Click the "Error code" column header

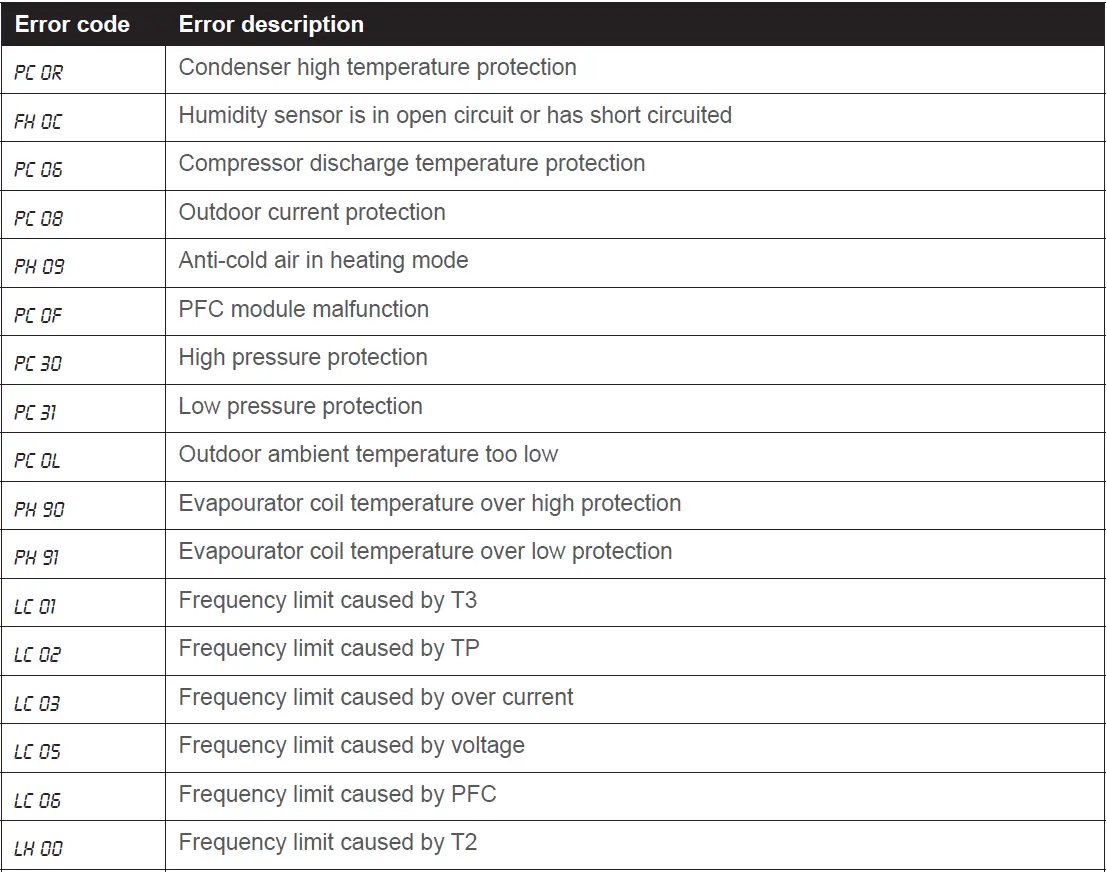point(72,24)
